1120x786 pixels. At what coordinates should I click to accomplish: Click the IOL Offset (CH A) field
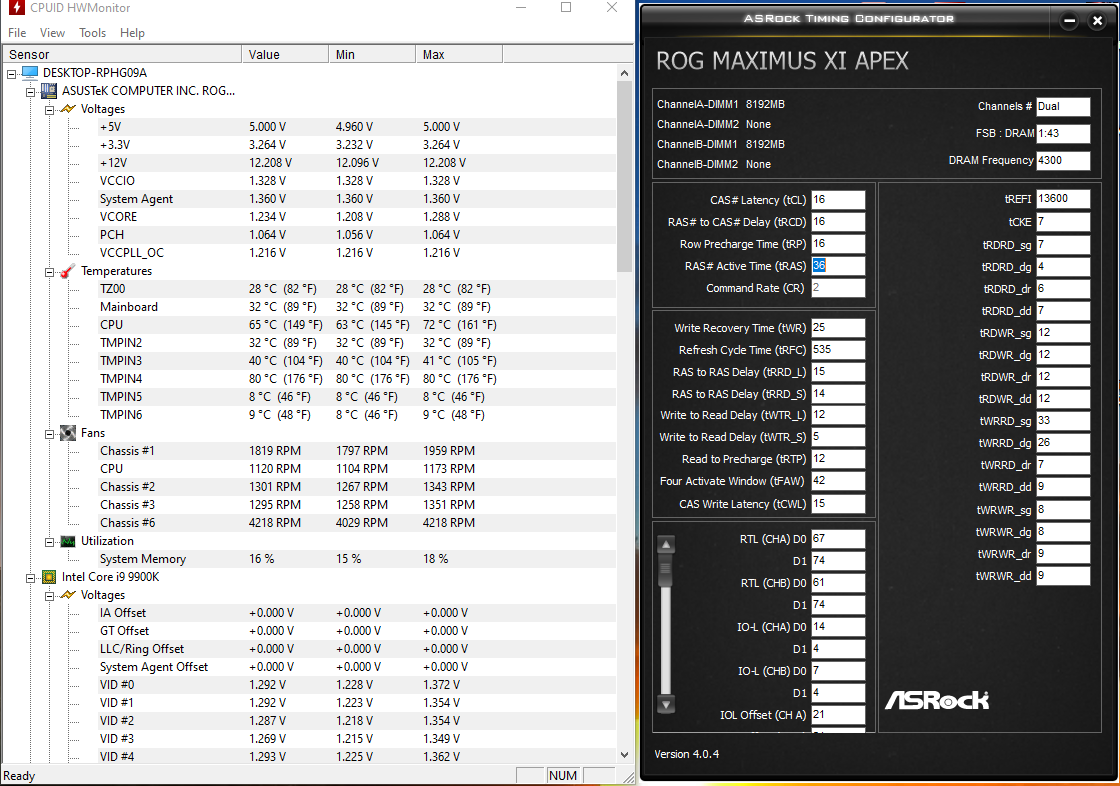click(x=838, y=715)
